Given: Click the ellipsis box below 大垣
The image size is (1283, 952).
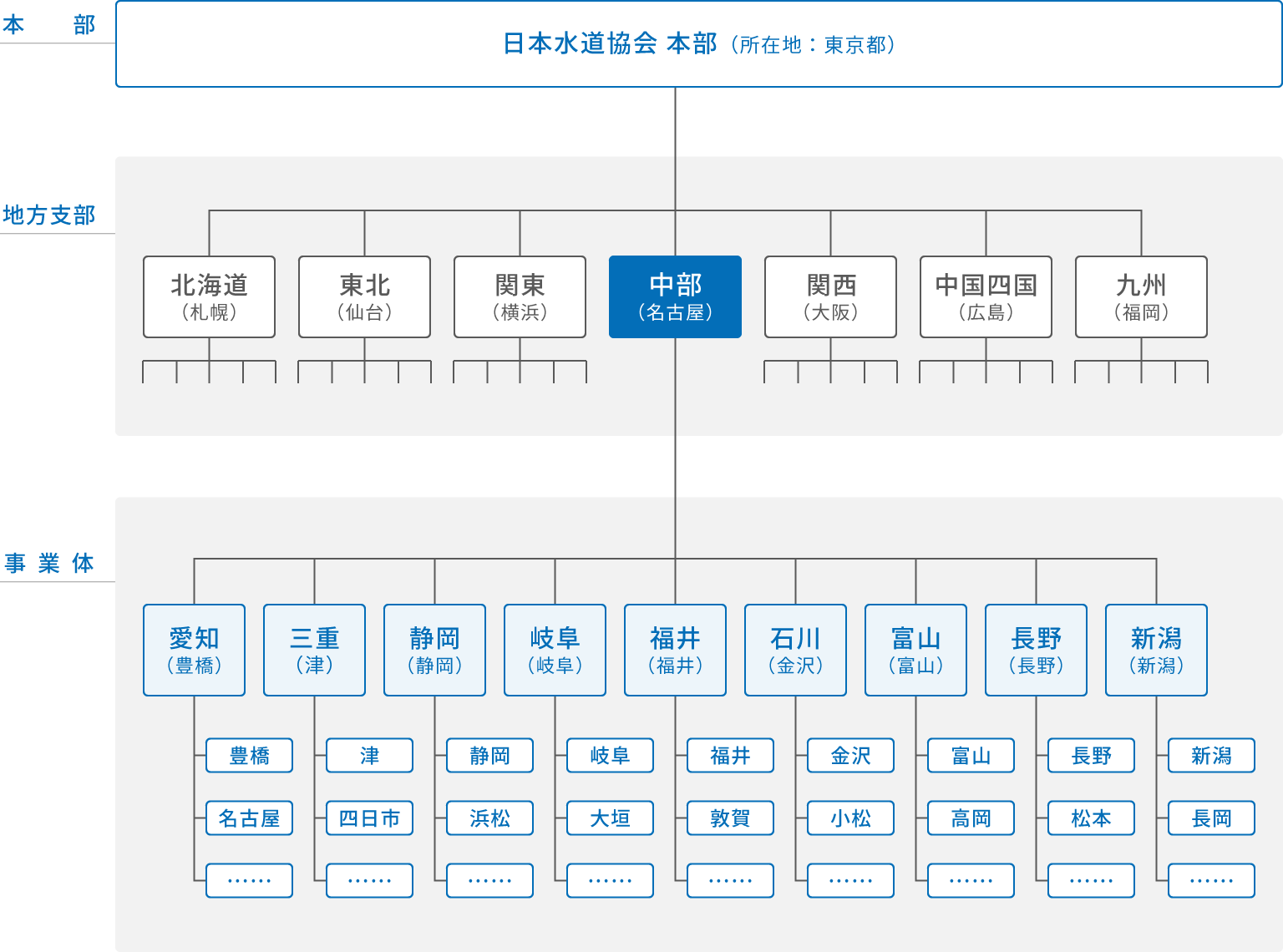Looking at the screenshot, I should click(610, 881).
